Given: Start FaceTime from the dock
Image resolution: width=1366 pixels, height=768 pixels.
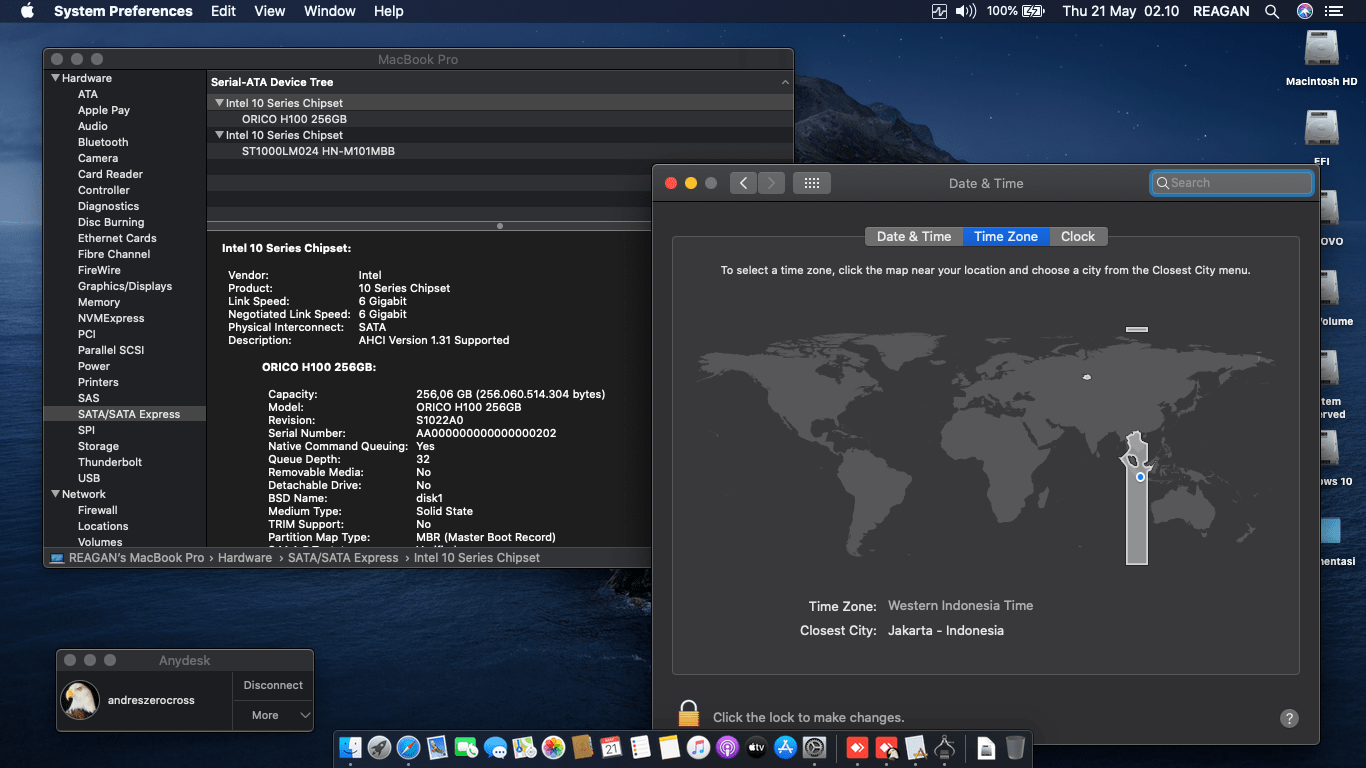Looking at the screenshot, I should (466, 747).
